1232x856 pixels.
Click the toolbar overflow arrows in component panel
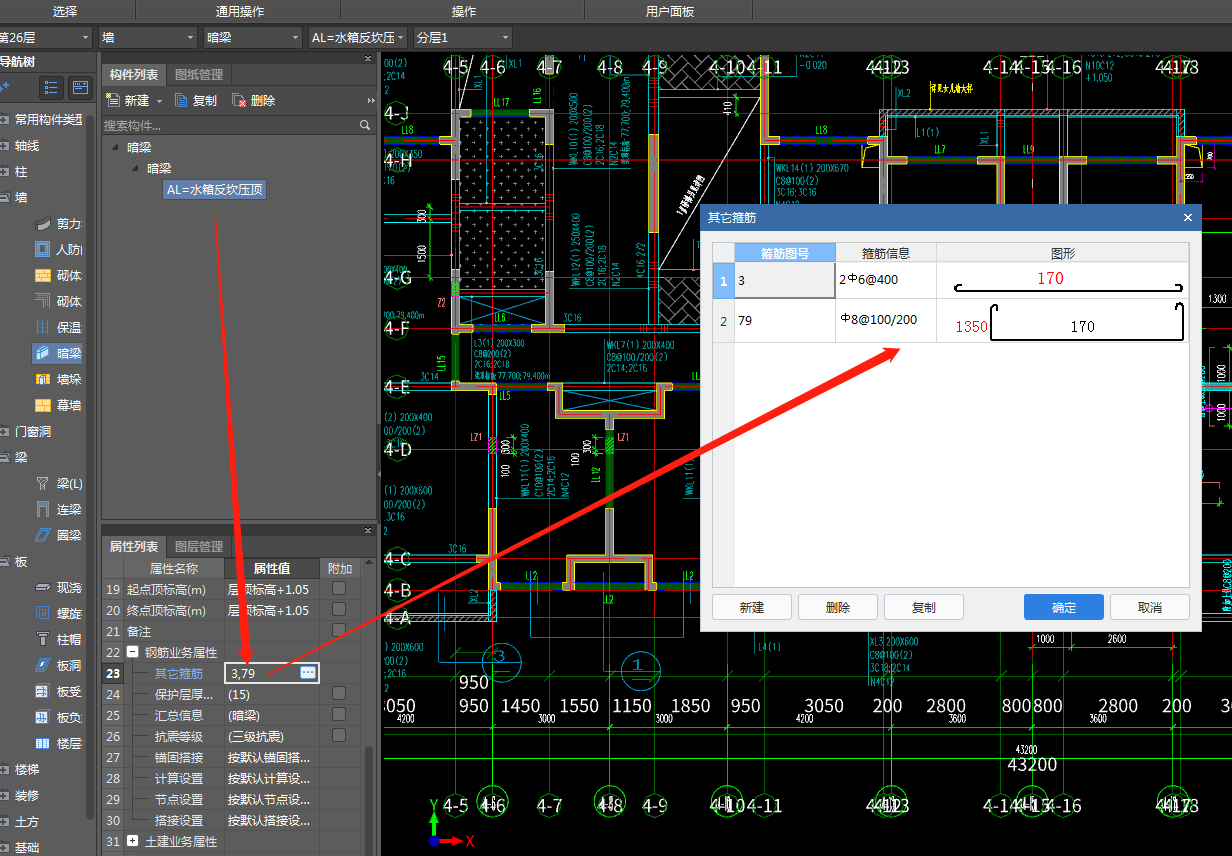coord(371,101)
